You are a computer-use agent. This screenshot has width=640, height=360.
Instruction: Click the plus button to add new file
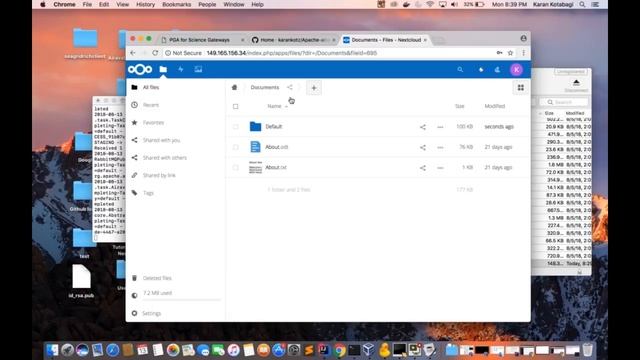click(314, 88)
